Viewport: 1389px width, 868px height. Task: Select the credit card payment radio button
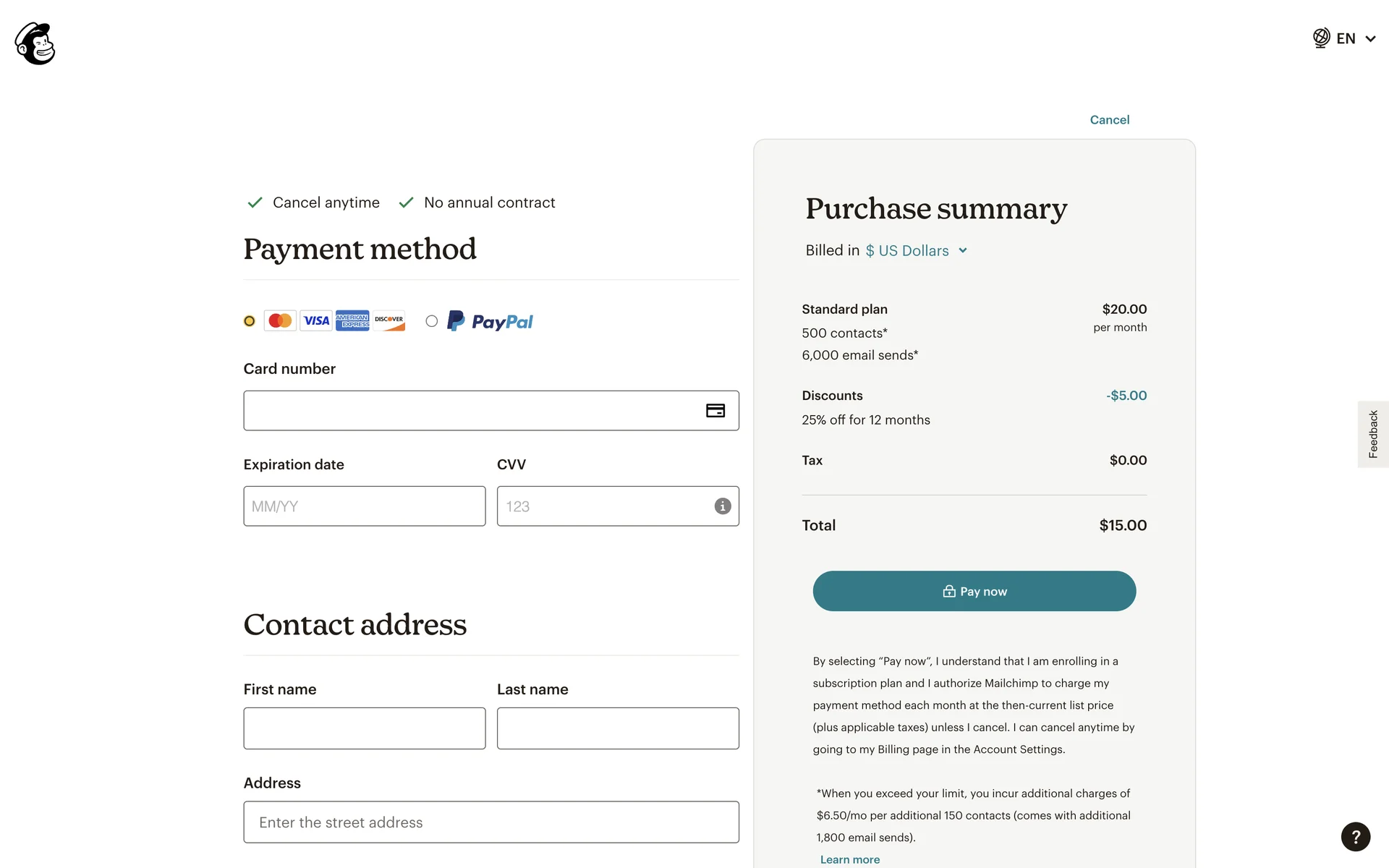(250, 321)
